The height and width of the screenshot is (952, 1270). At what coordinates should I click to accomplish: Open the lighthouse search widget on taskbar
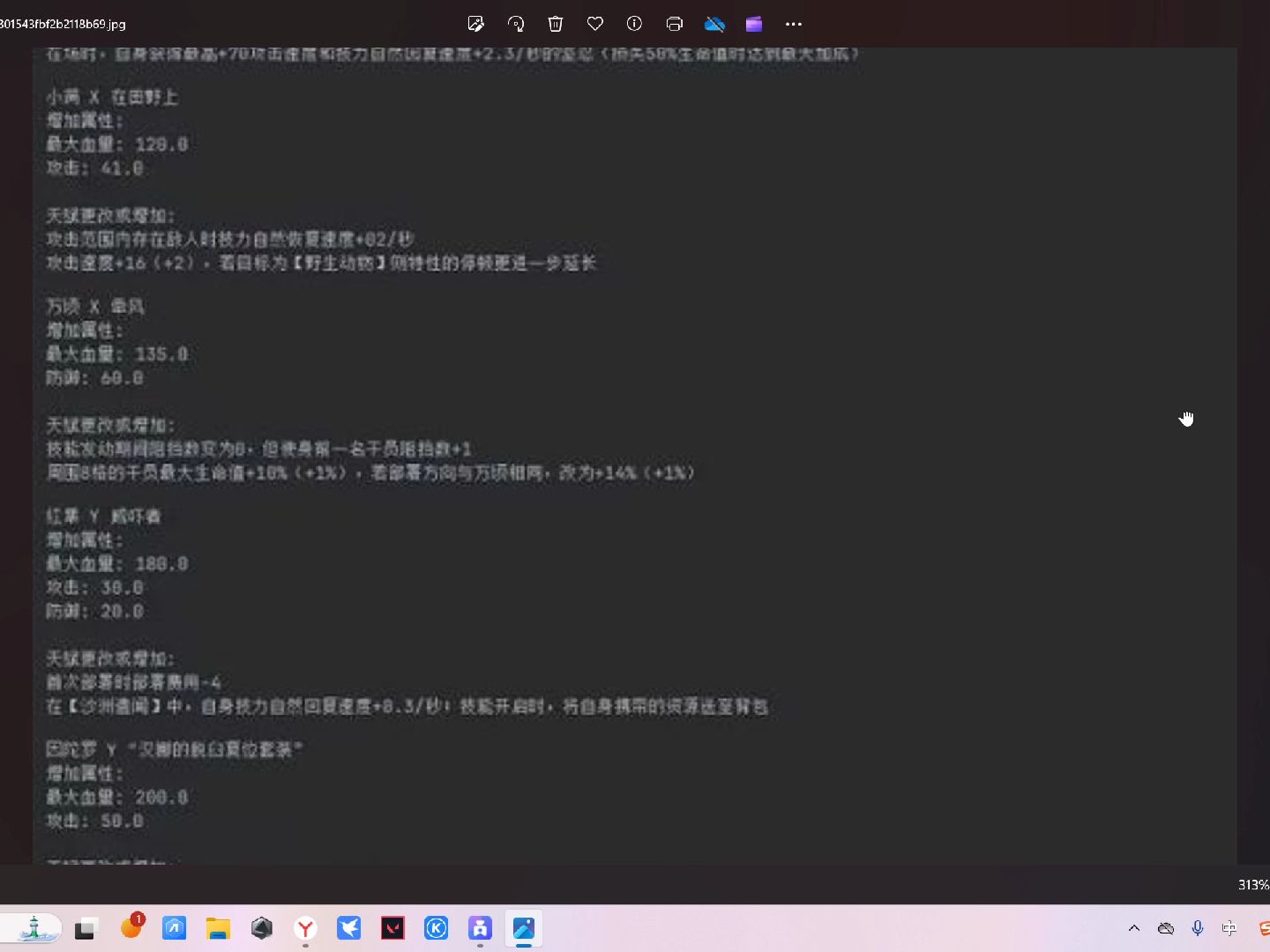(x=32, y=928)
